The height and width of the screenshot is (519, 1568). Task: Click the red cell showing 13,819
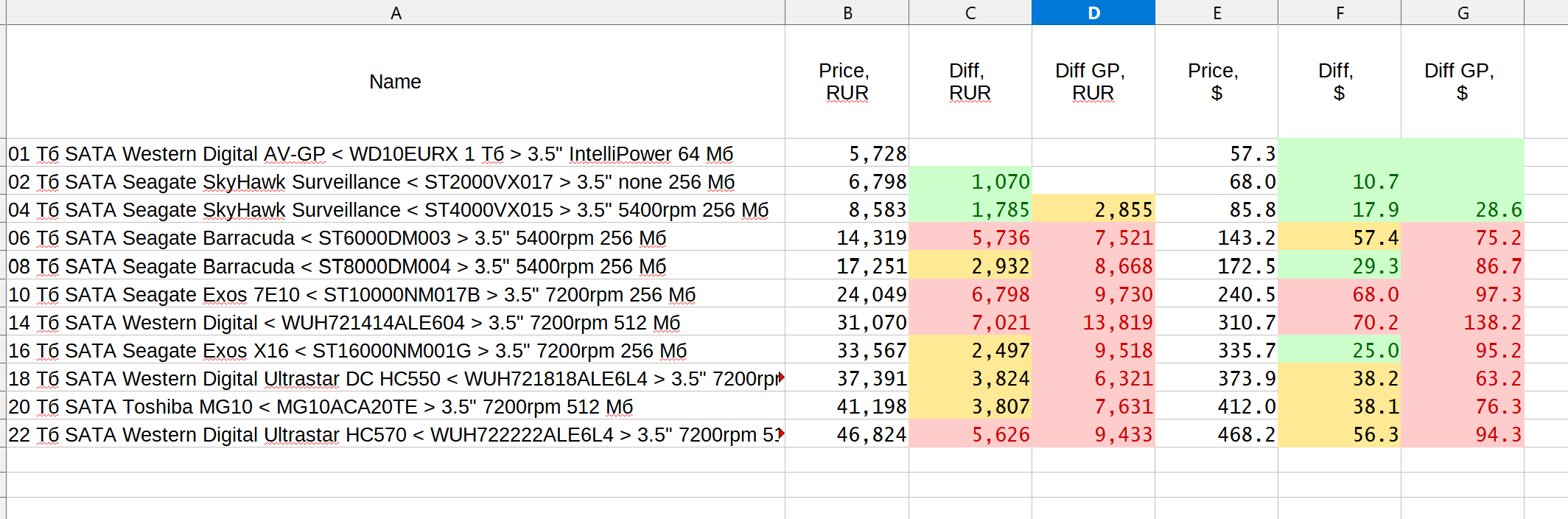1093,322
